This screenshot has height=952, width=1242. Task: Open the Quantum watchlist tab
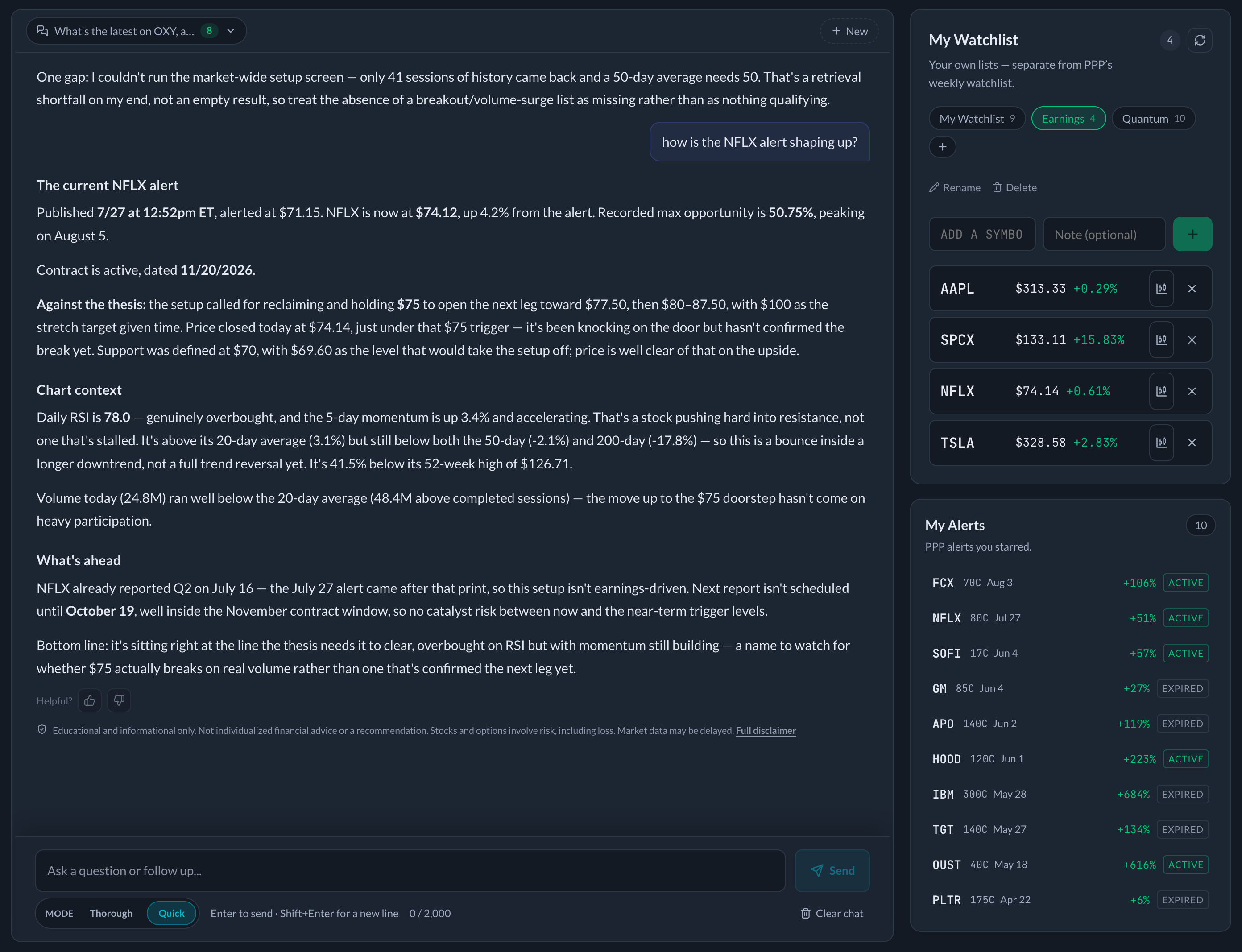1153,118
